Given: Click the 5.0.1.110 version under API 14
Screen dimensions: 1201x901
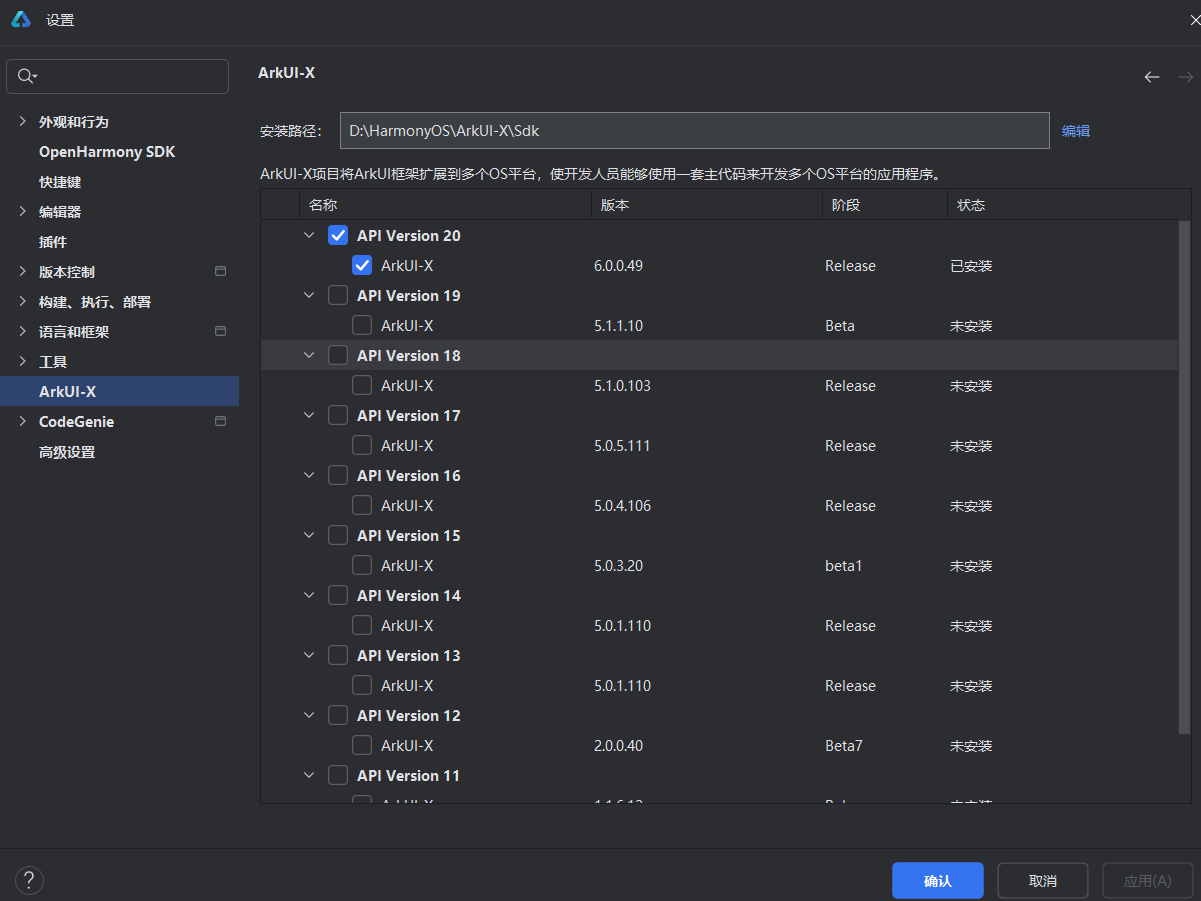Looking at the screenshot, I should (622, 626).
